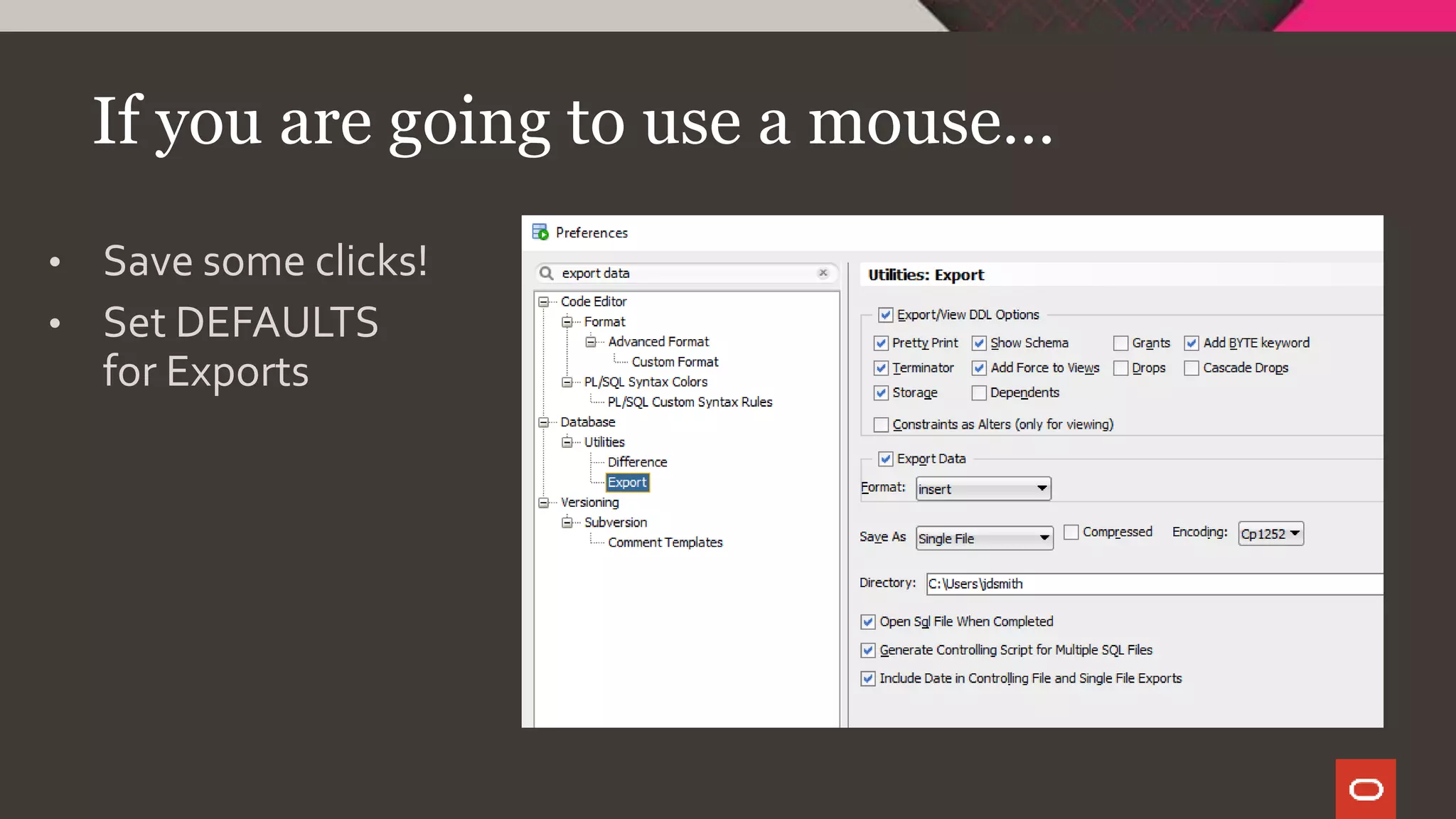Enable Cascade Drops checkbox
The height and width of the screenshot is (819, 1456).
click(1192, 368)
